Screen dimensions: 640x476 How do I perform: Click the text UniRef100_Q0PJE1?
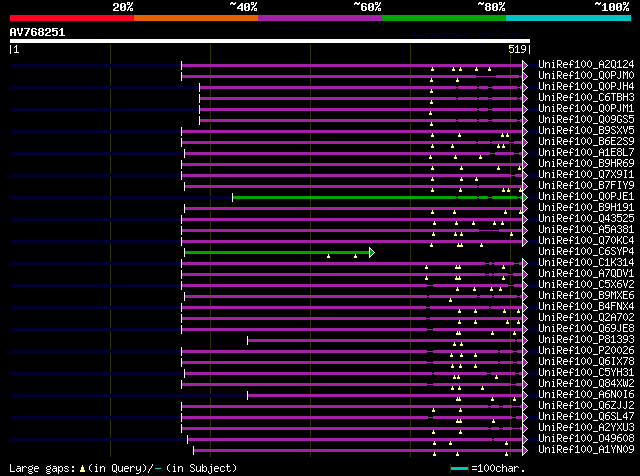[586, 197]
